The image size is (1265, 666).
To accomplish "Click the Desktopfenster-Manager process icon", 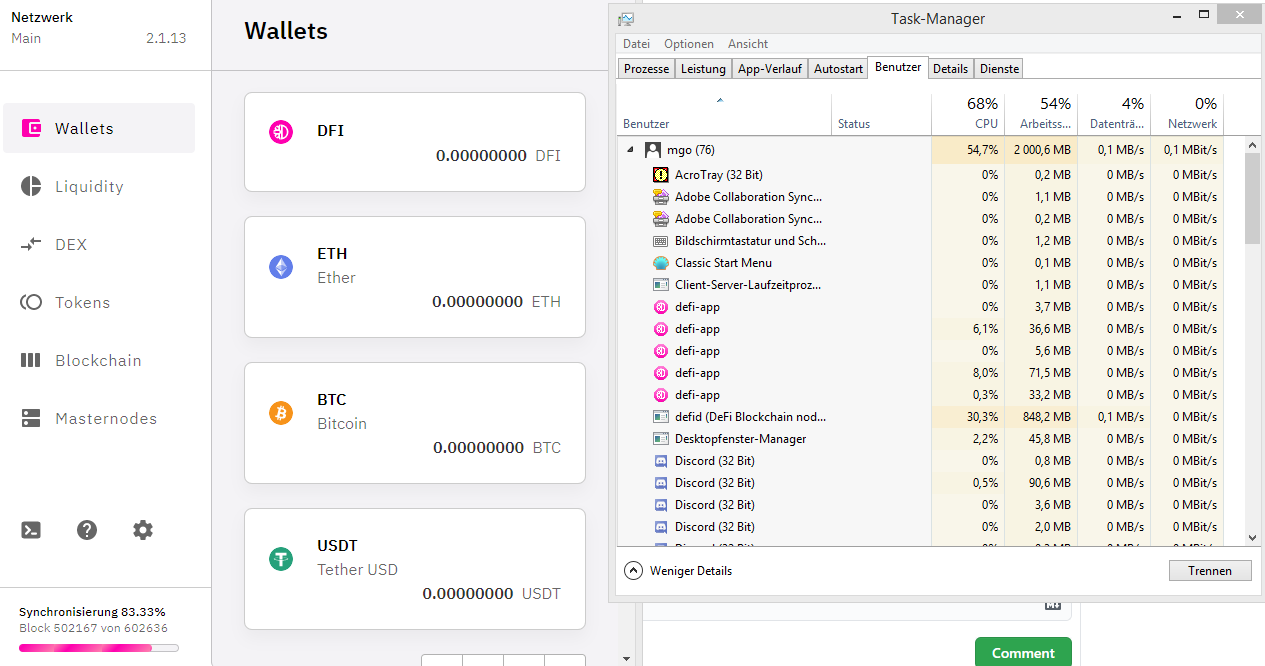I will click(660, 439).
